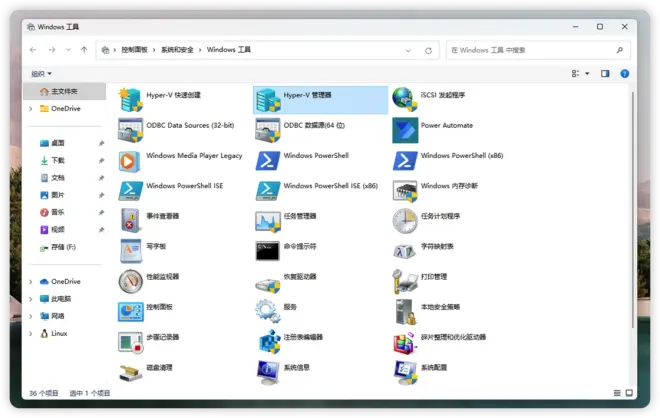Expand the Linux tree node
660x418 pixels.
(x=31, y=333)
